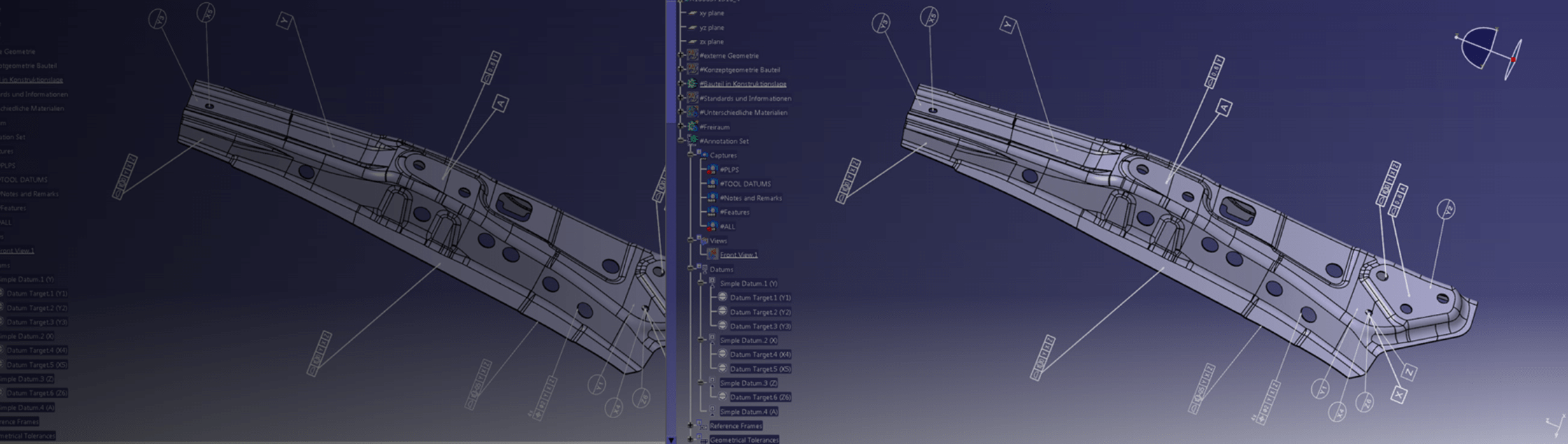
Task: Click the #Freiraum node icon in right tree
Action: point(693,127)
